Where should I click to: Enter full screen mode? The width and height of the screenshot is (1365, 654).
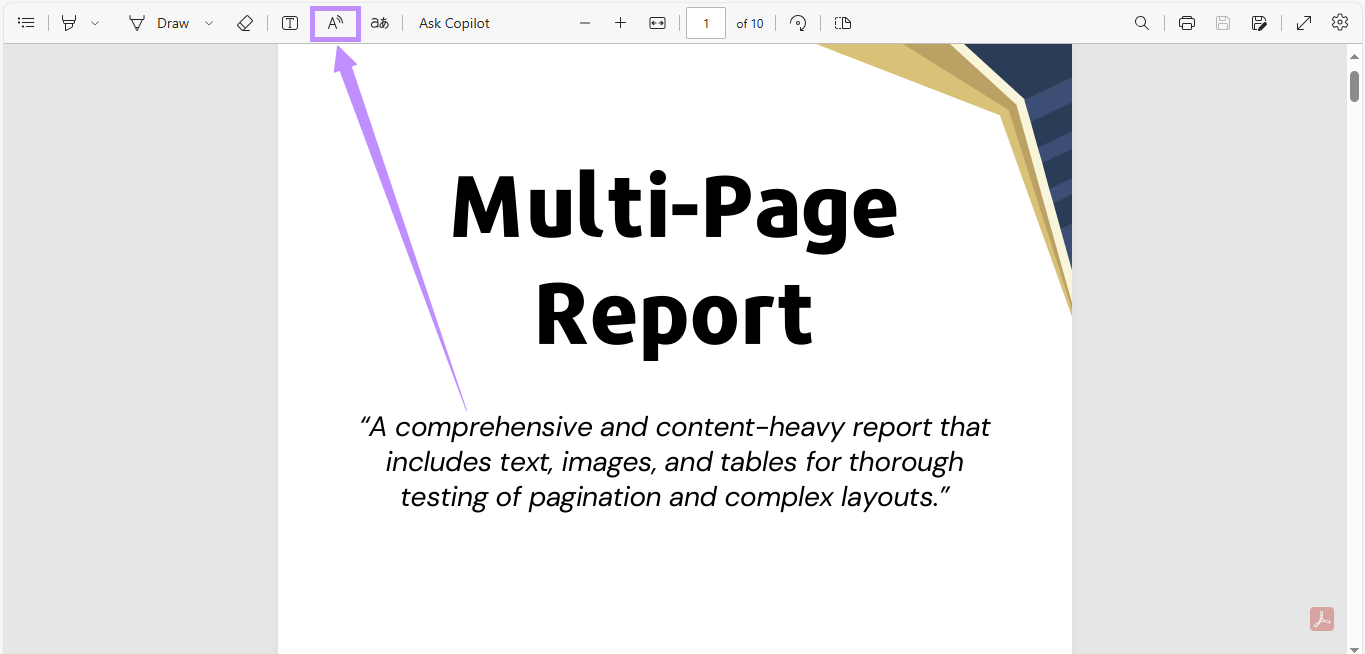[x=1304, y=23]
